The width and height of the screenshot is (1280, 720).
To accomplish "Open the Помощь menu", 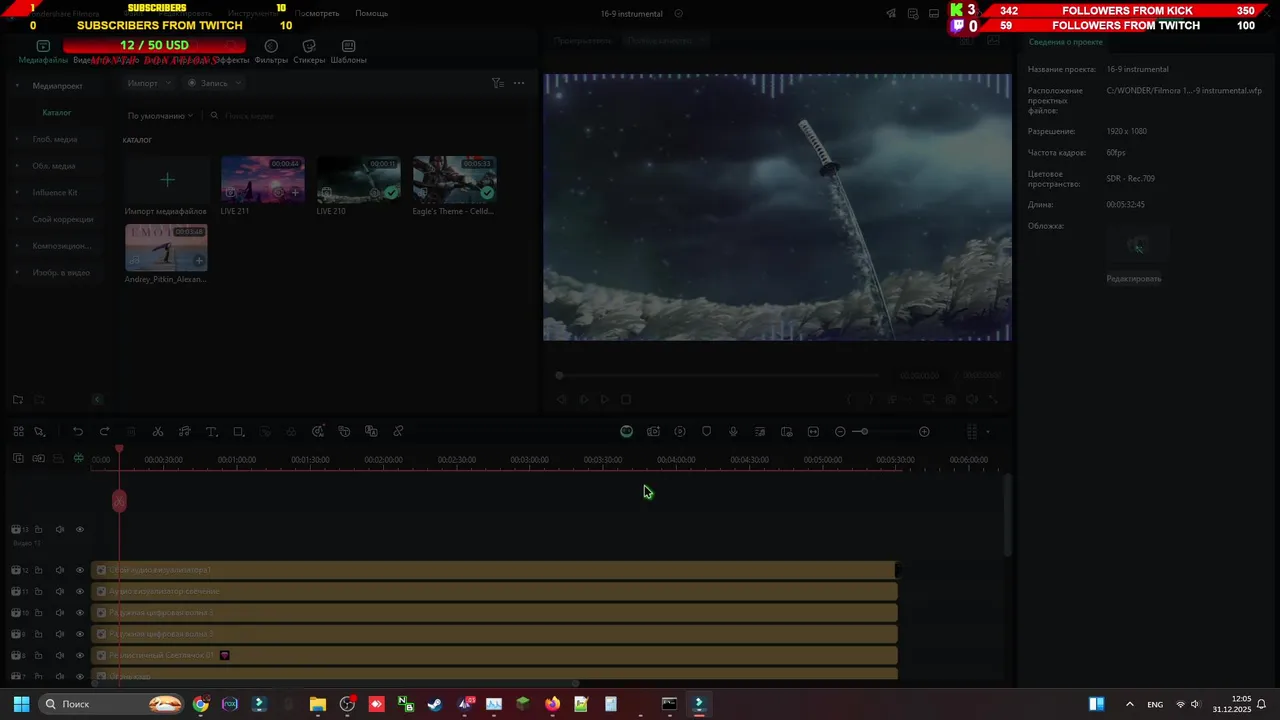I will click(372, 13).
